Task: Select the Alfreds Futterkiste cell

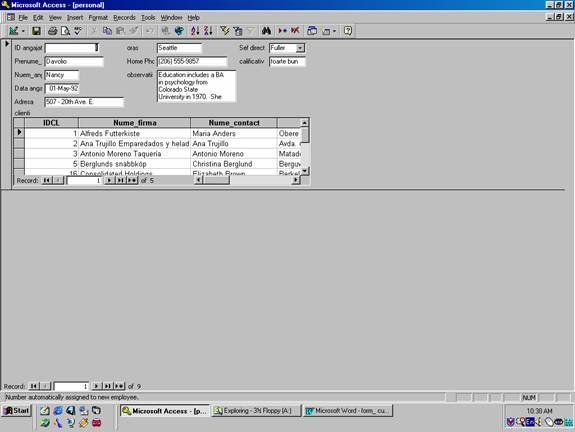Action: coord(135,133)
